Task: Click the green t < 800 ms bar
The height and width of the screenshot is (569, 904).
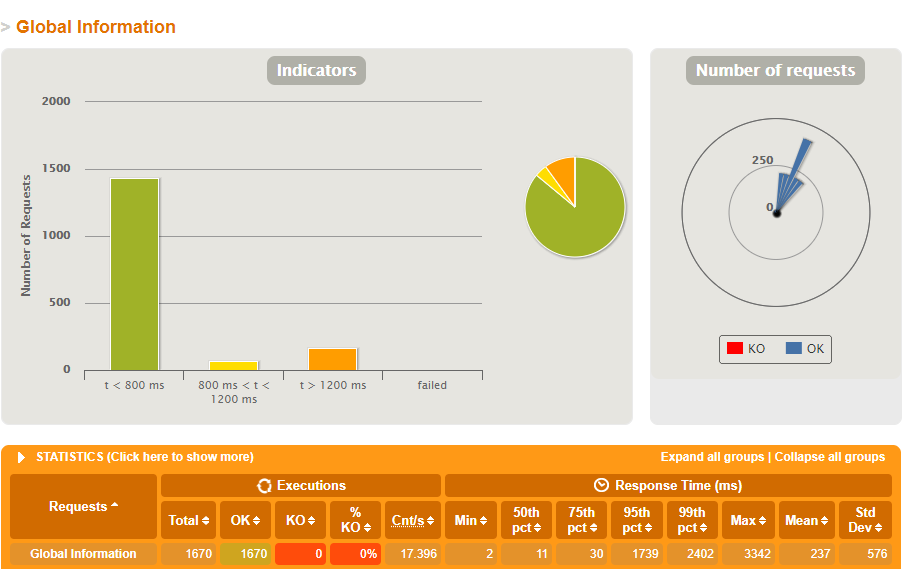Action: point(134,274)
